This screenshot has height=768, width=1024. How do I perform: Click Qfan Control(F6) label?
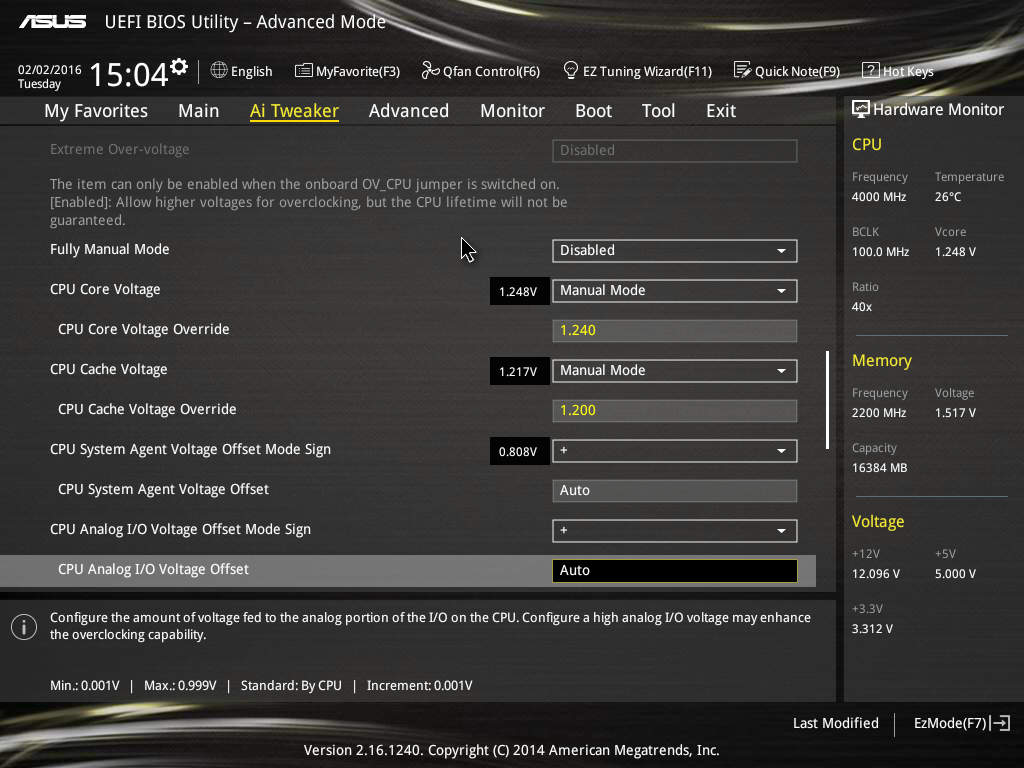[x=491, y=71]
